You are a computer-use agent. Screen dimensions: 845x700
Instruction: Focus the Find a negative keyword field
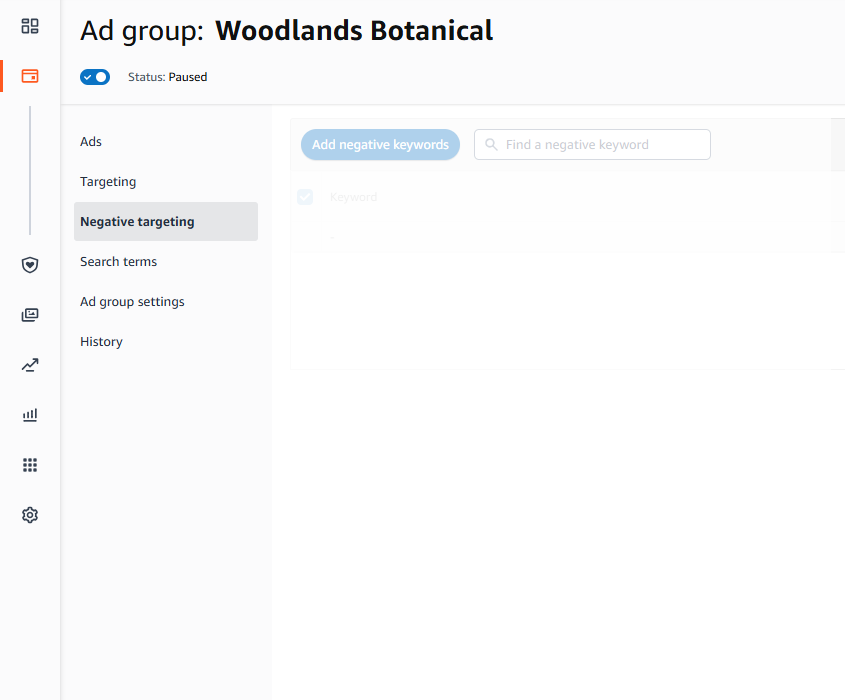coord(592,144)
